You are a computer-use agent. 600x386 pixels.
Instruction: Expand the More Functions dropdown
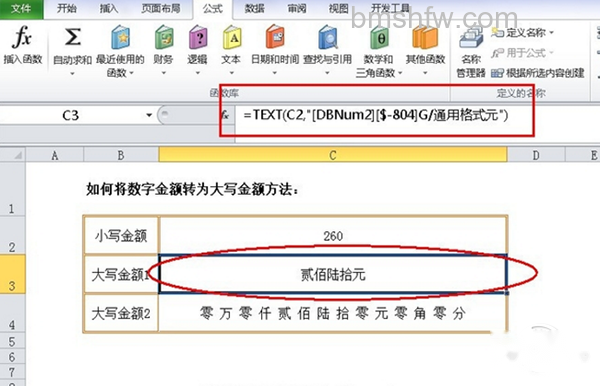click(x=425, y=73)
